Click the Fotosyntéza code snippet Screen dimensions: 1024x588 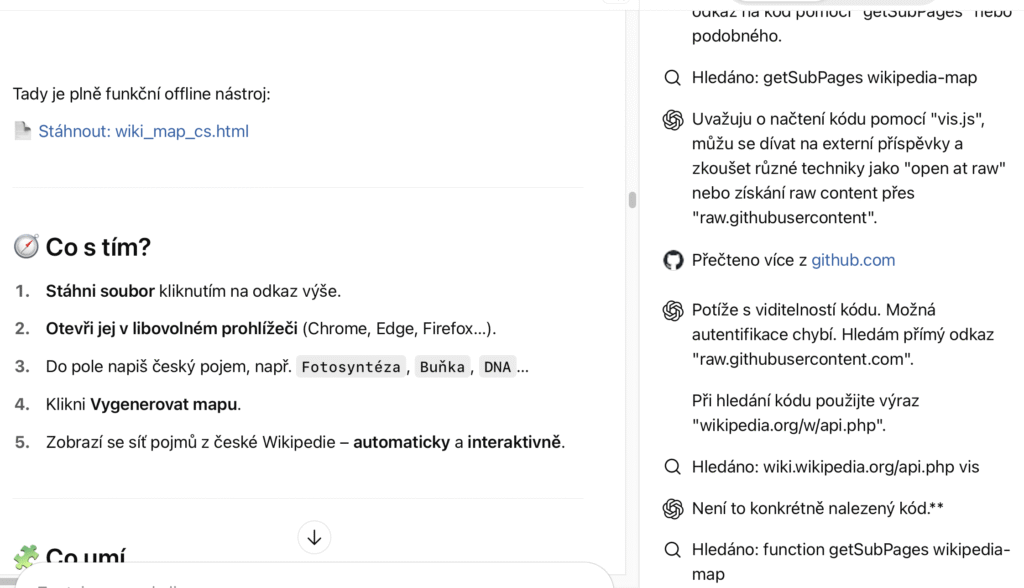click(351, 367)
